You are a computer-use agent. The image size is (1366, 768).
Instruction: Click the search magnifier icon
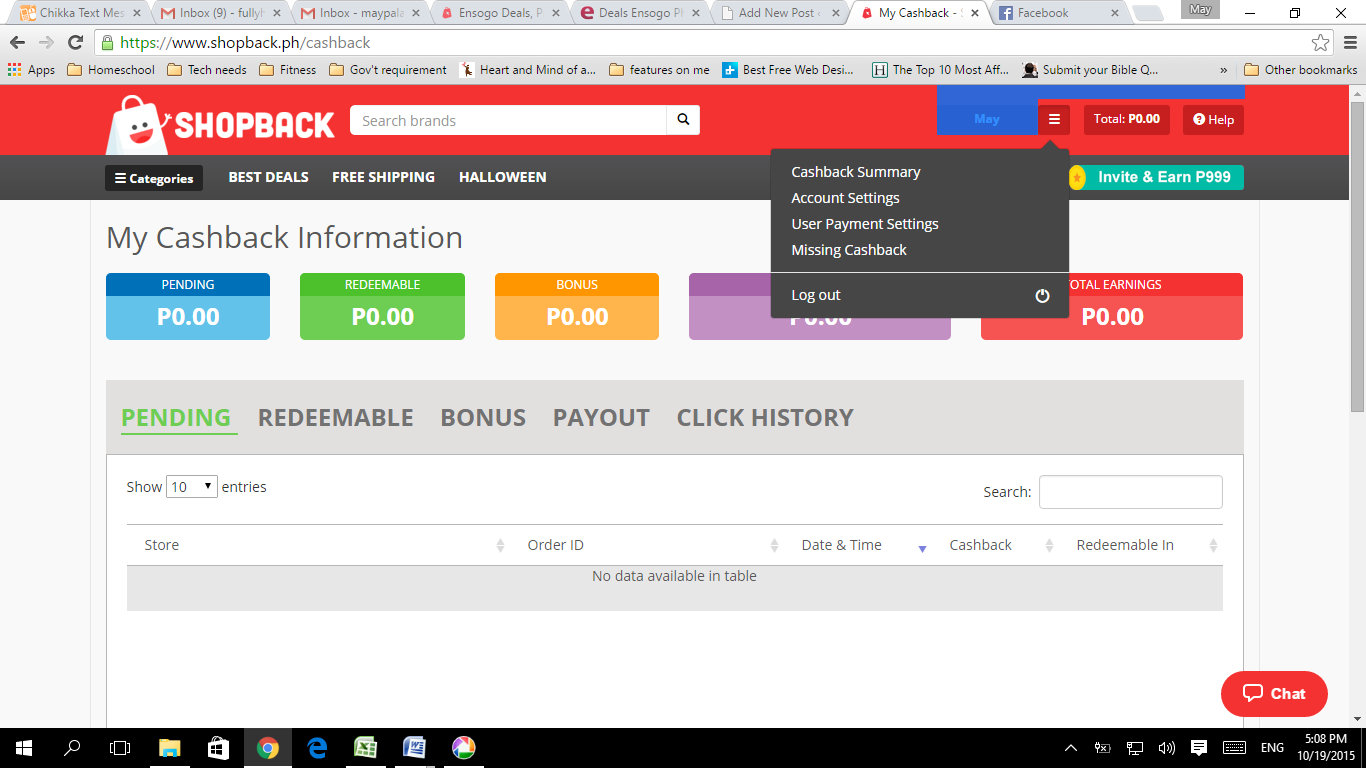pyautogui.click(x=683, y=119)
